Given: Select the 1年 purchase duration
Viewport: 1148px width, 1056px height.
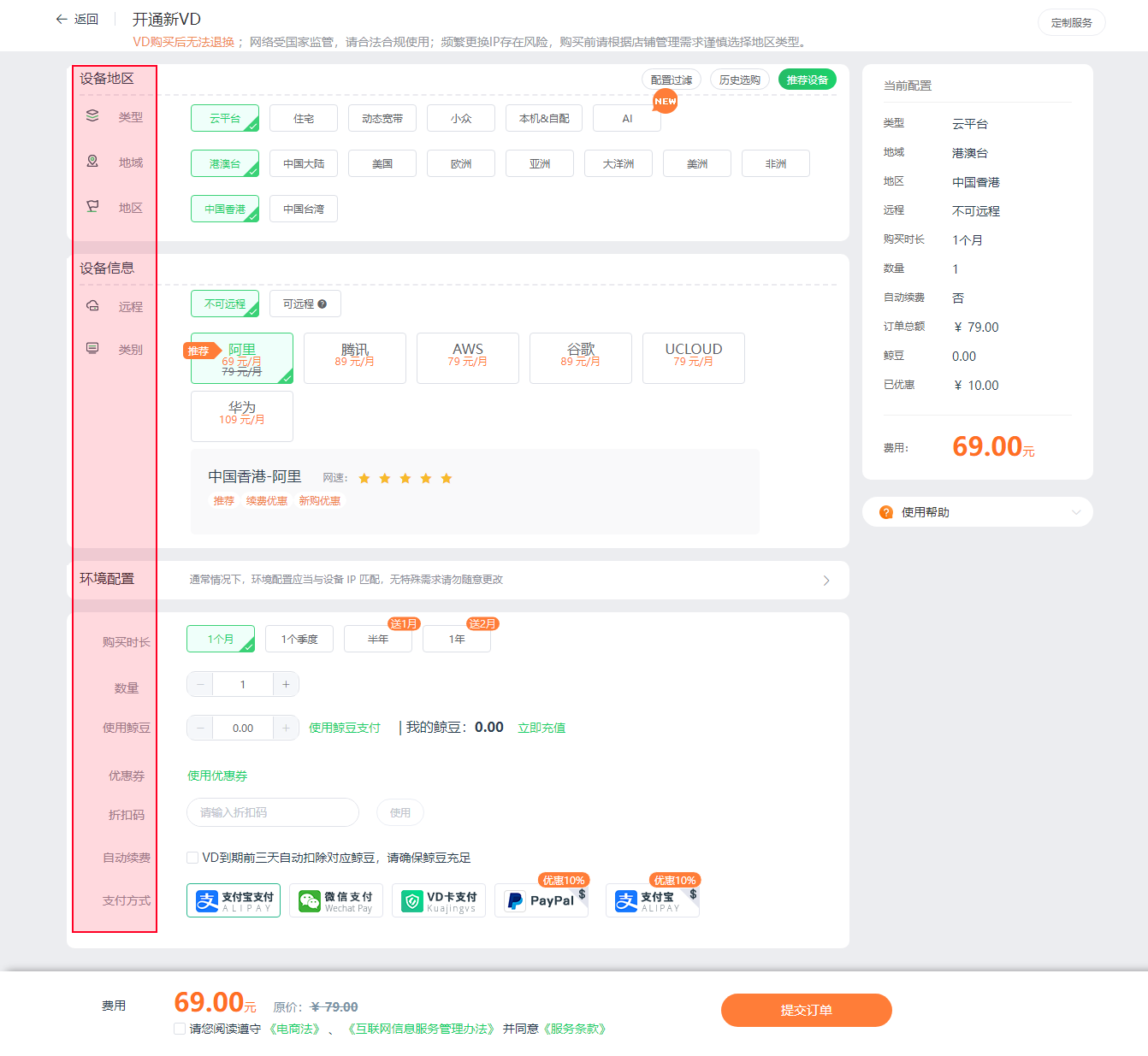Looking at the screenshot, I should click(457, 639).
